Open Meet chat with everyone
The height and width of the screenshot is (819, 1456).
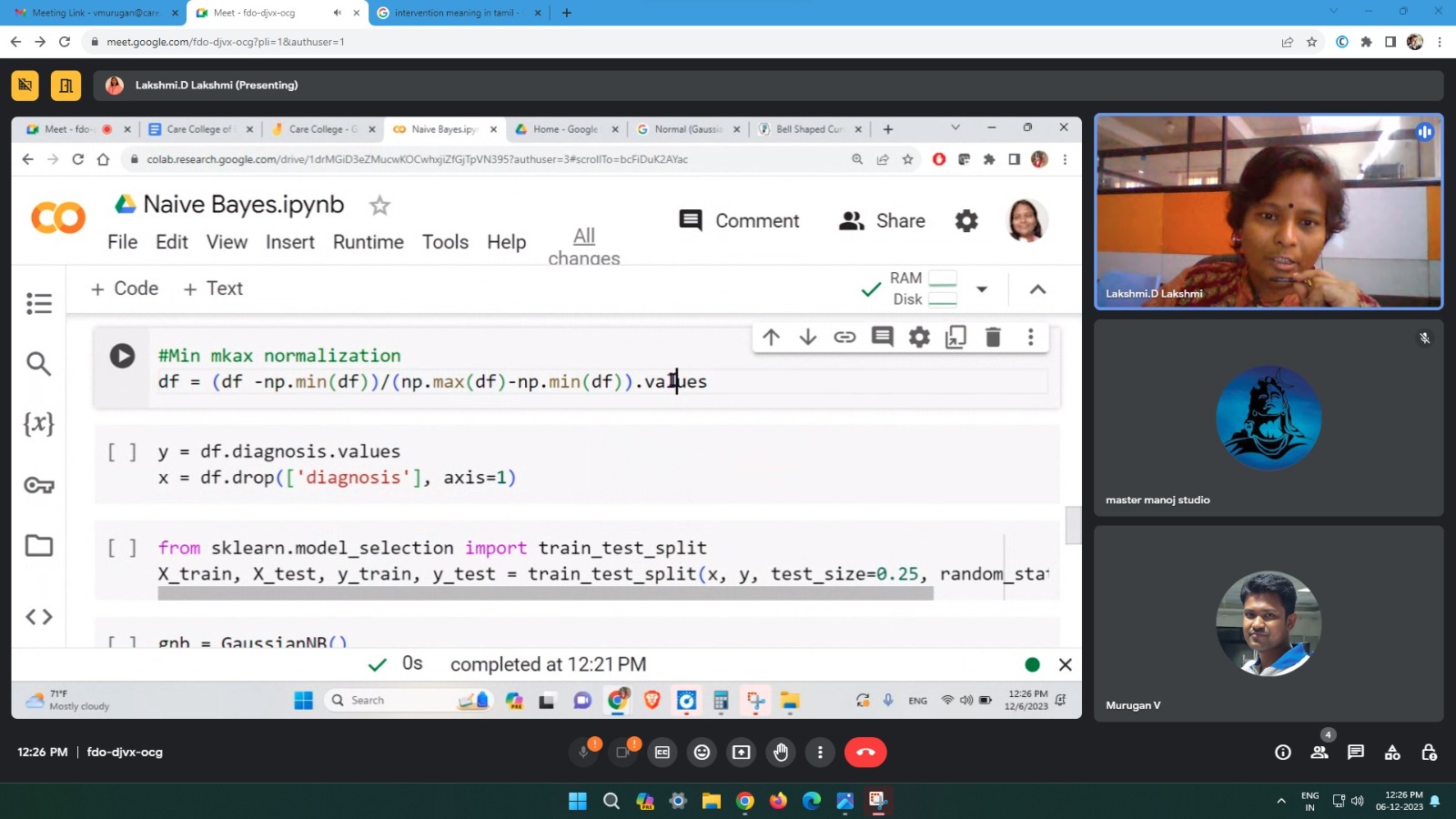click(x=1356, y=753)
